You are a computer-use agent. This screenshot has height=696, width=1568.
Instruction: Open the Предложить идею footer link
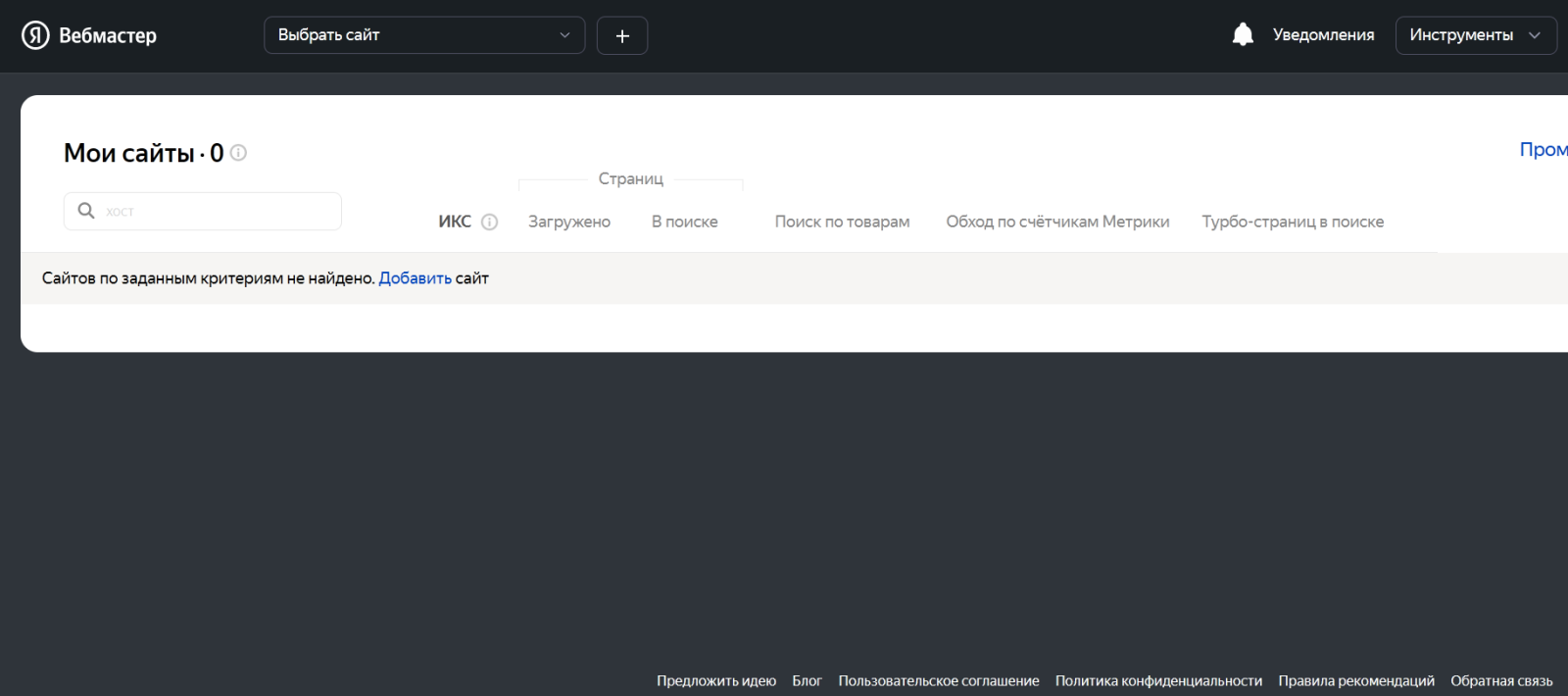[716, 680]
